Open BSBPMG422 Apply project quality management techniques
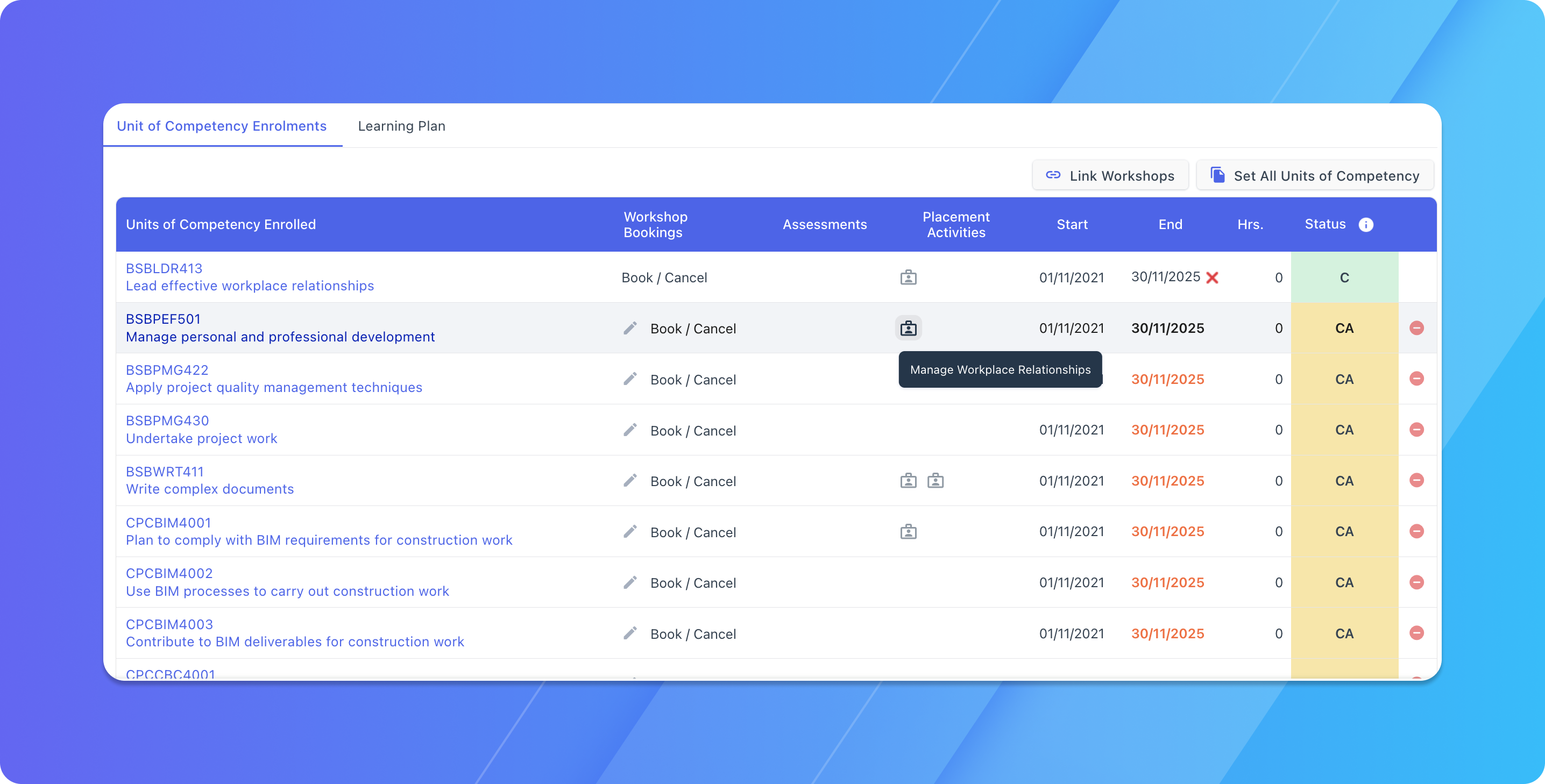The height and width of the screenshot is (784, 1545). (x=273, y=379)
